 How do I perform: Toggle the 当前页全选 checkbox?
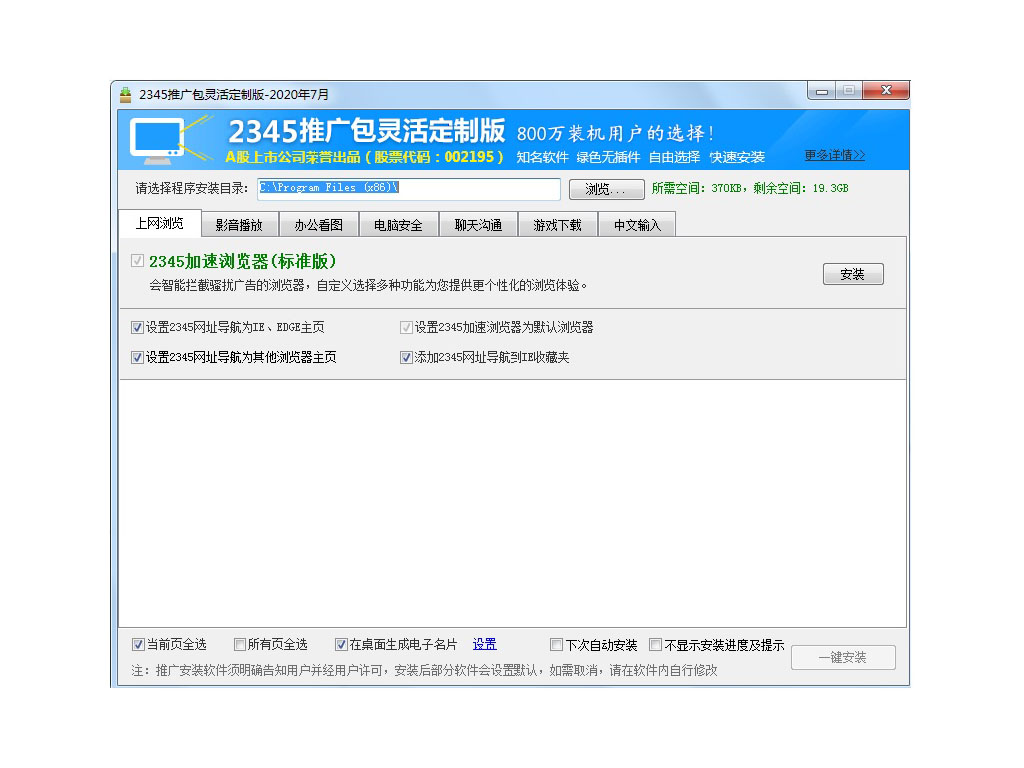point(138,645)
